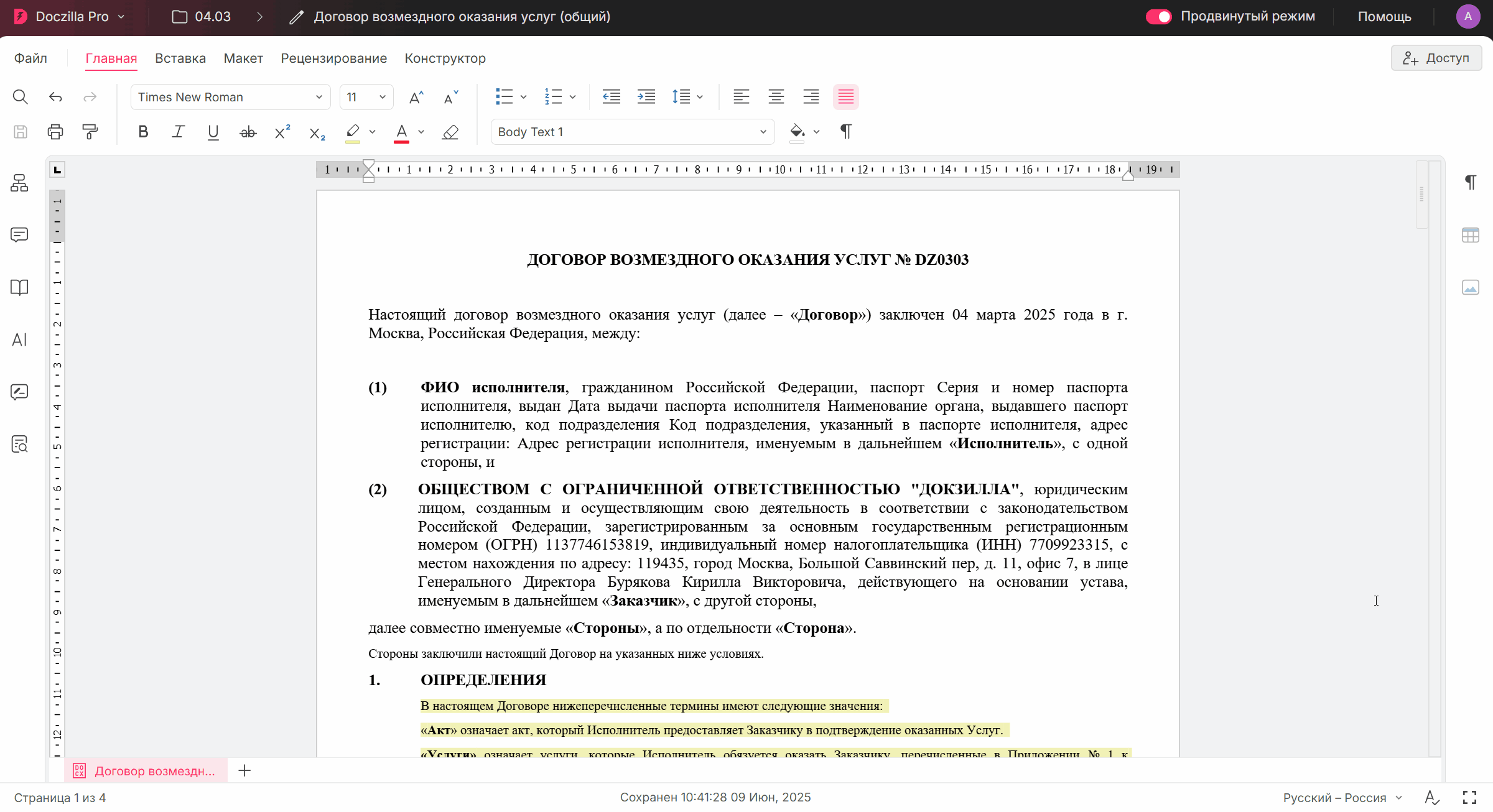Apply red font color
1493x812 pixels.
(x=401, y=132)
